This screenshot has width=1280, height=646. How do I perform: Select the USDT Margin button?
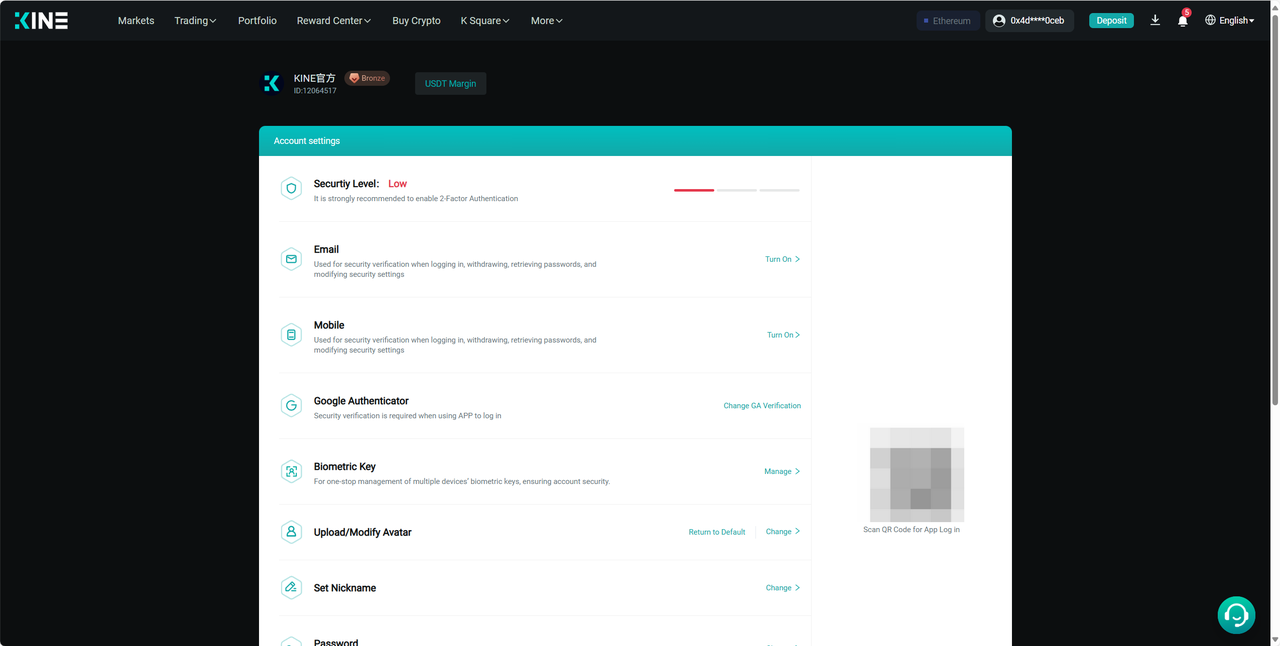pyautogui.click(x=450, y=84)
